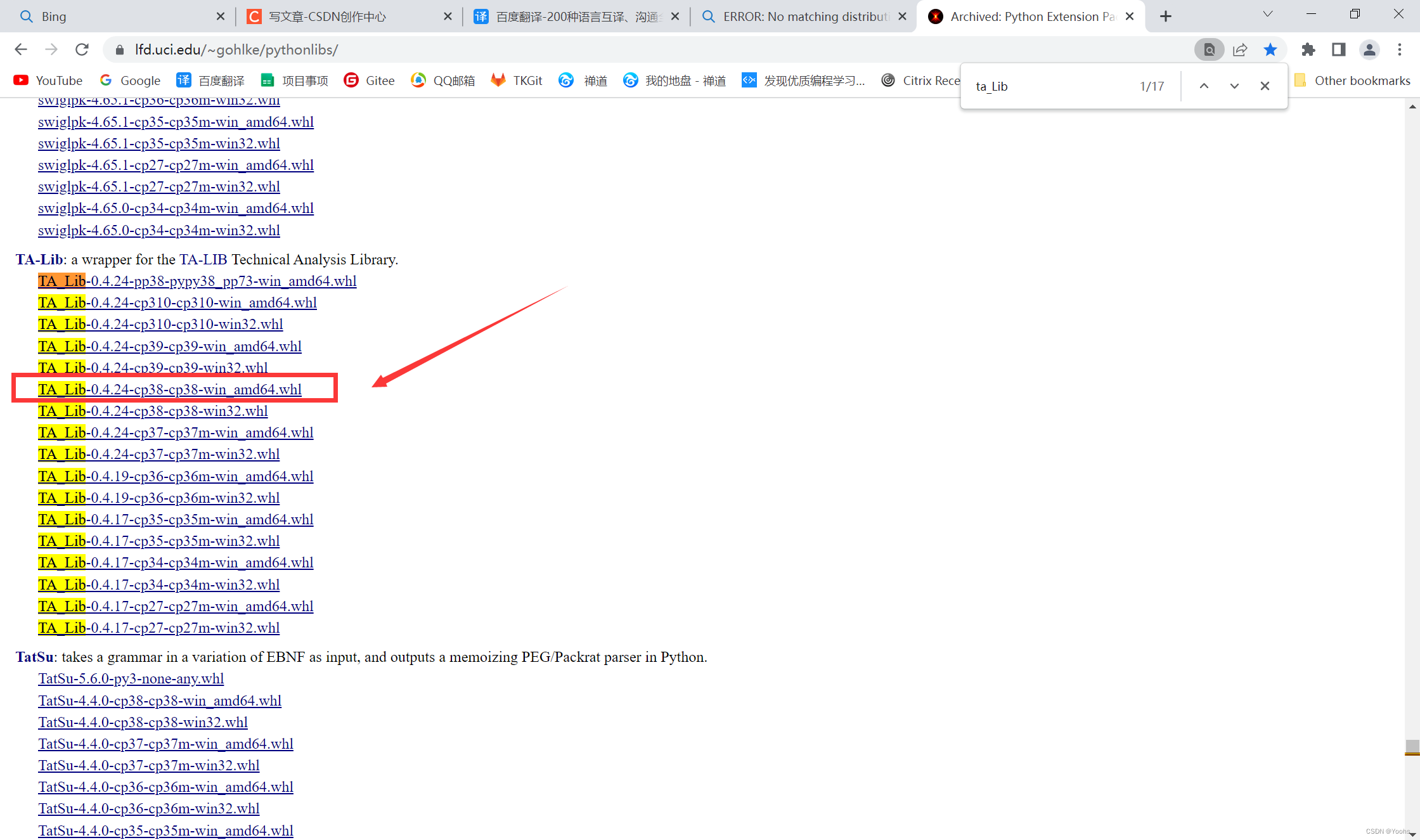Click the extensions puzzle icon
Screen dimensions: 1420x840
(1308, 49)
